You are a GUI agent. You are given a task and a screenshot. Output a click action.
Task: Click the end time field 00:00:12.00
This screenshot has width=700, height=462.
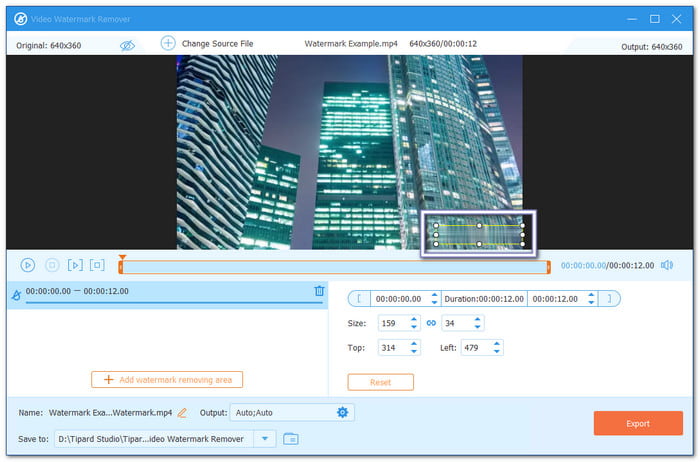pyautogui.click(x=555, y=299)
